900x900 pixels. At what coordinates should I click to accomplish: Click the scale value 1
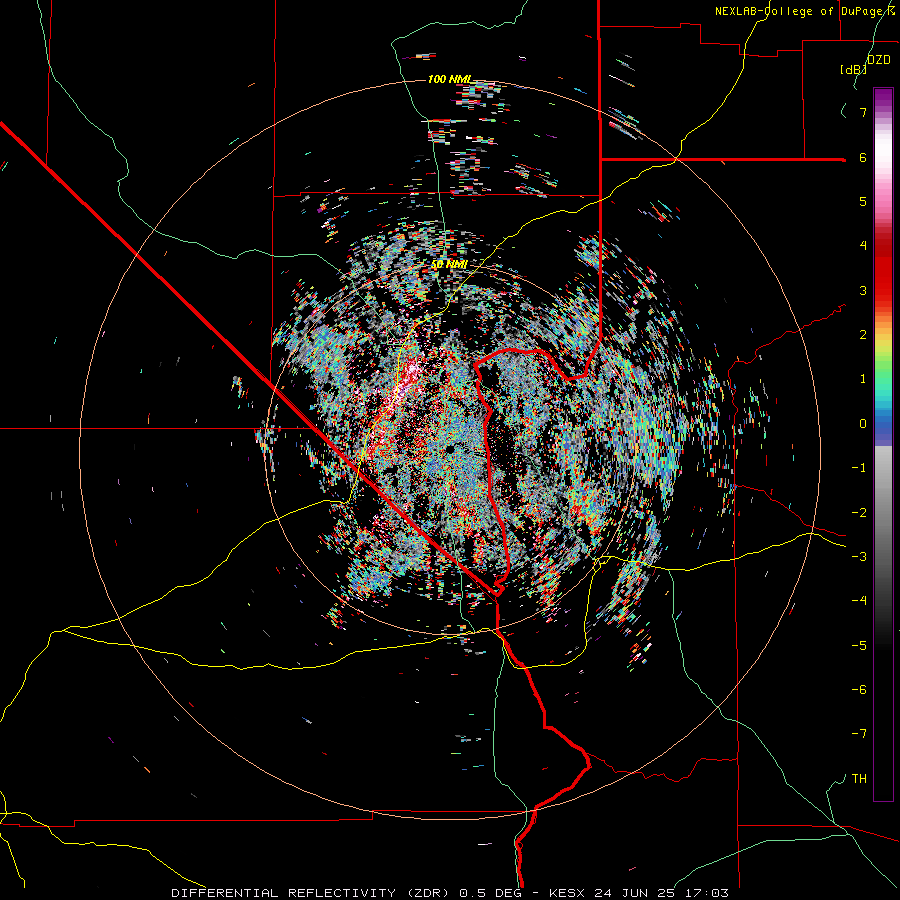(863, 379)
